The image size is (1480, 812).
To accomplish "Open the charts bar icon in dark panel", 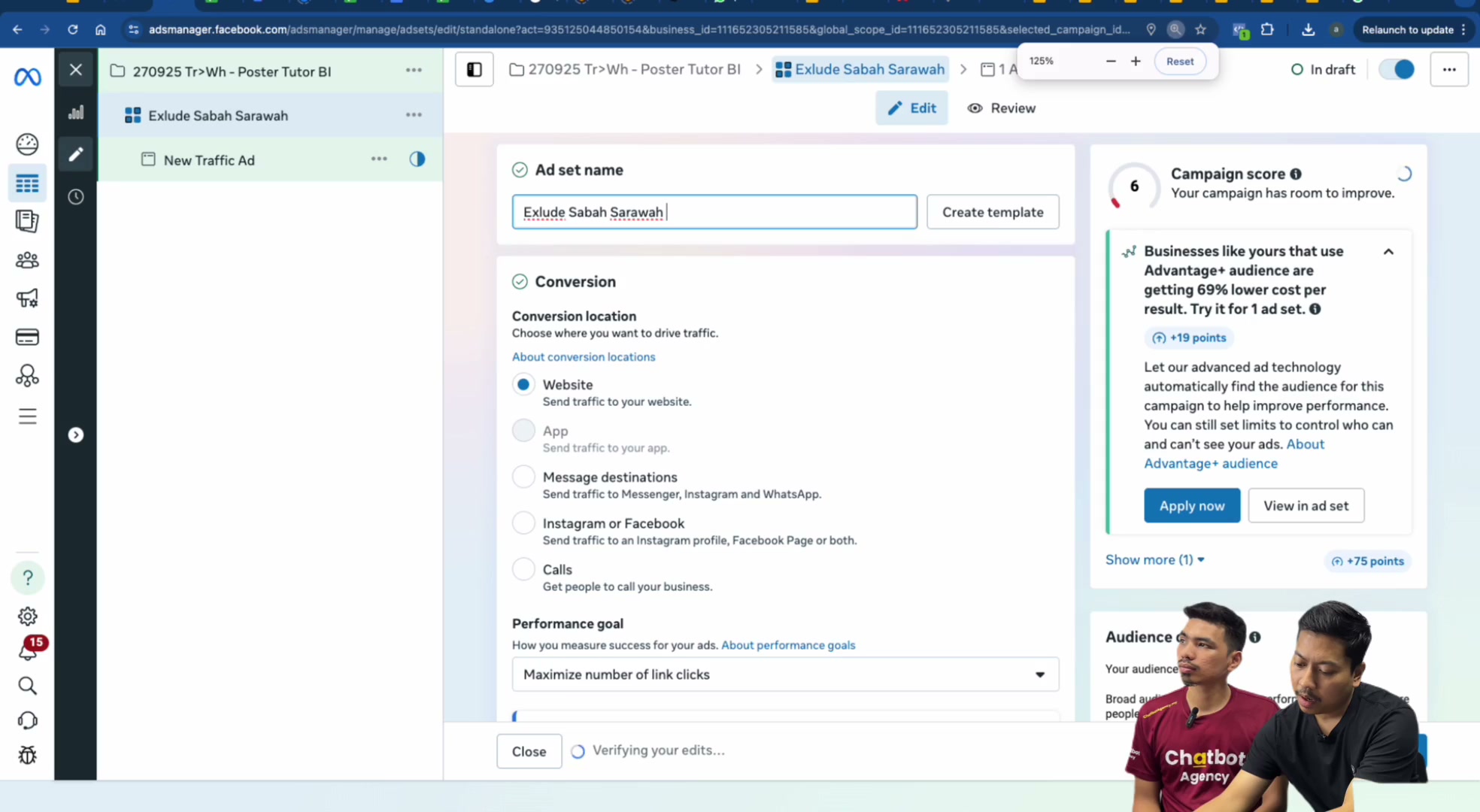I will coord(76,113).
